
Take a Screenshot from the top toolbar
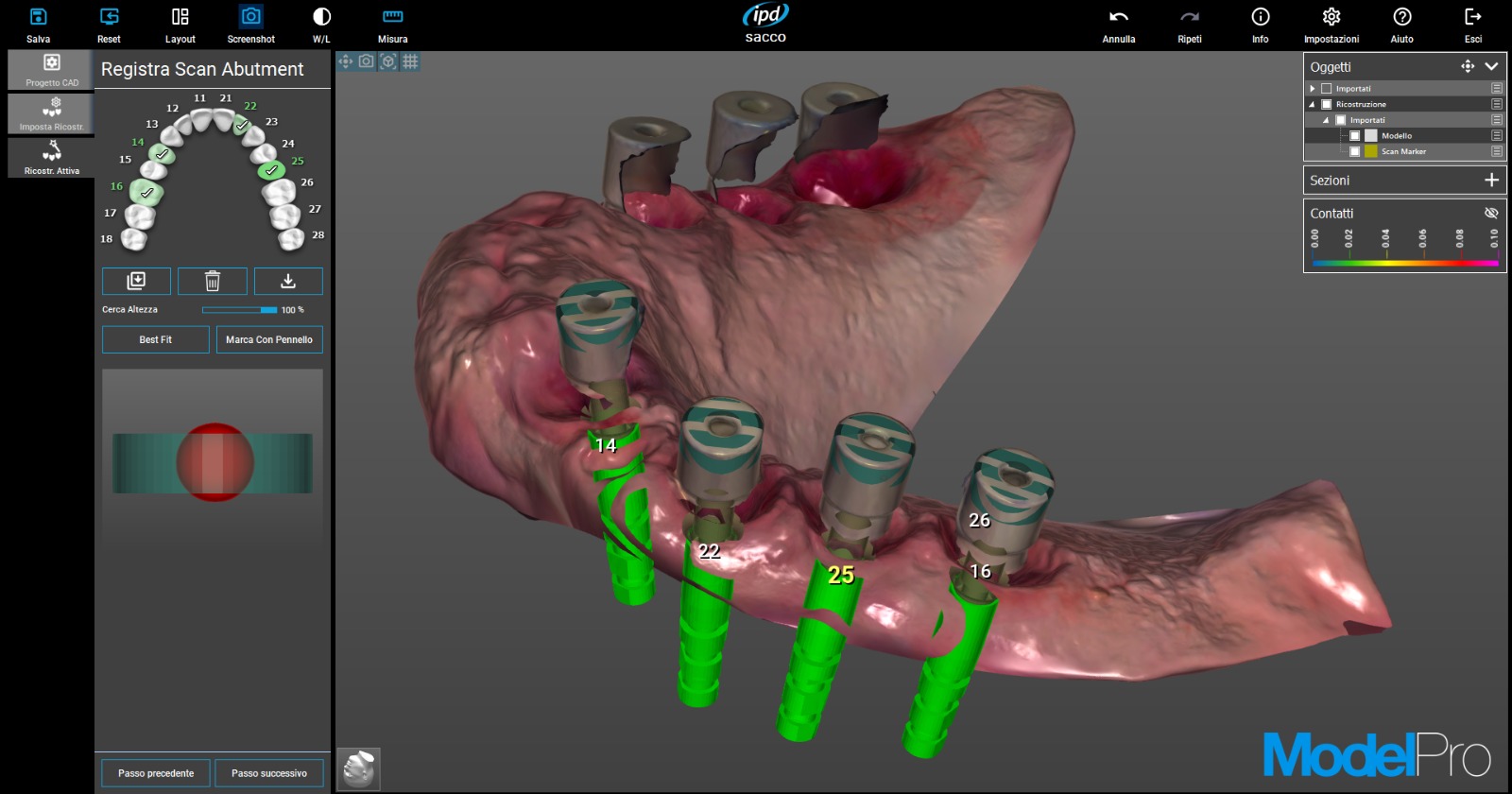[x=250, y=25]
